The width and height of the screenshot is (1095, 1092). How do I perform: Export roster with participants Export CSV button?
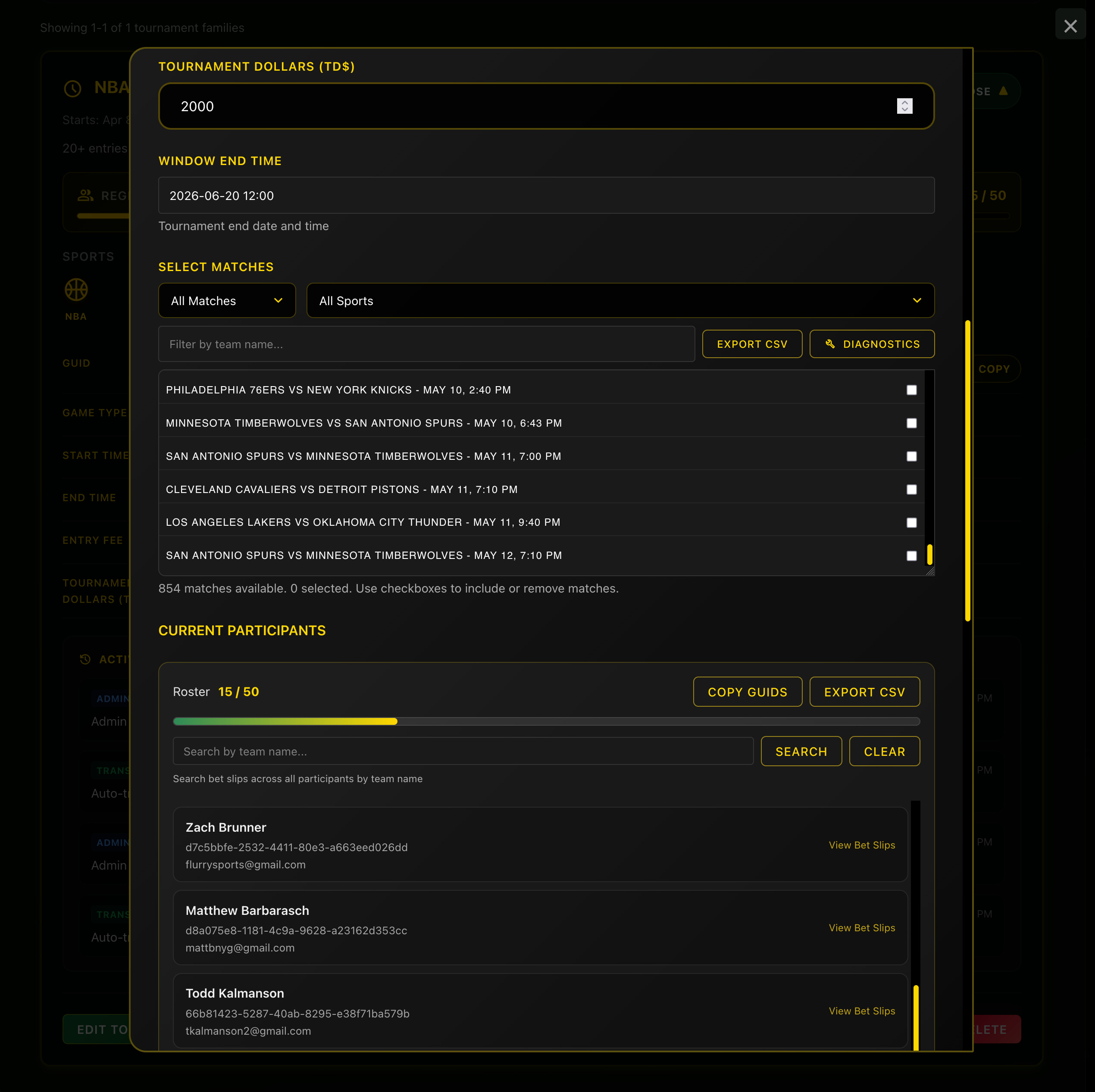tap(864, 692)
